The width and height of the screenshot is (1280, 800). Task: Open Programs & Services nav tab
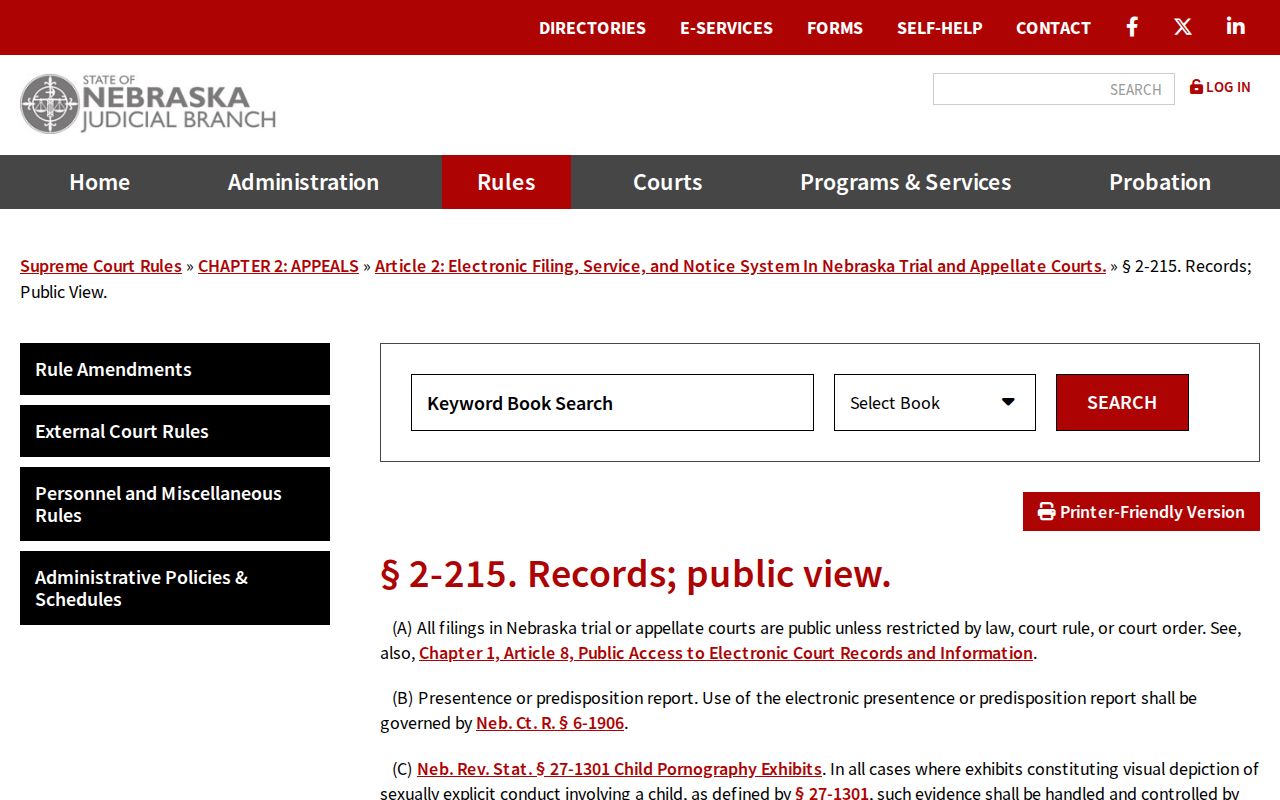click(905, 182)
